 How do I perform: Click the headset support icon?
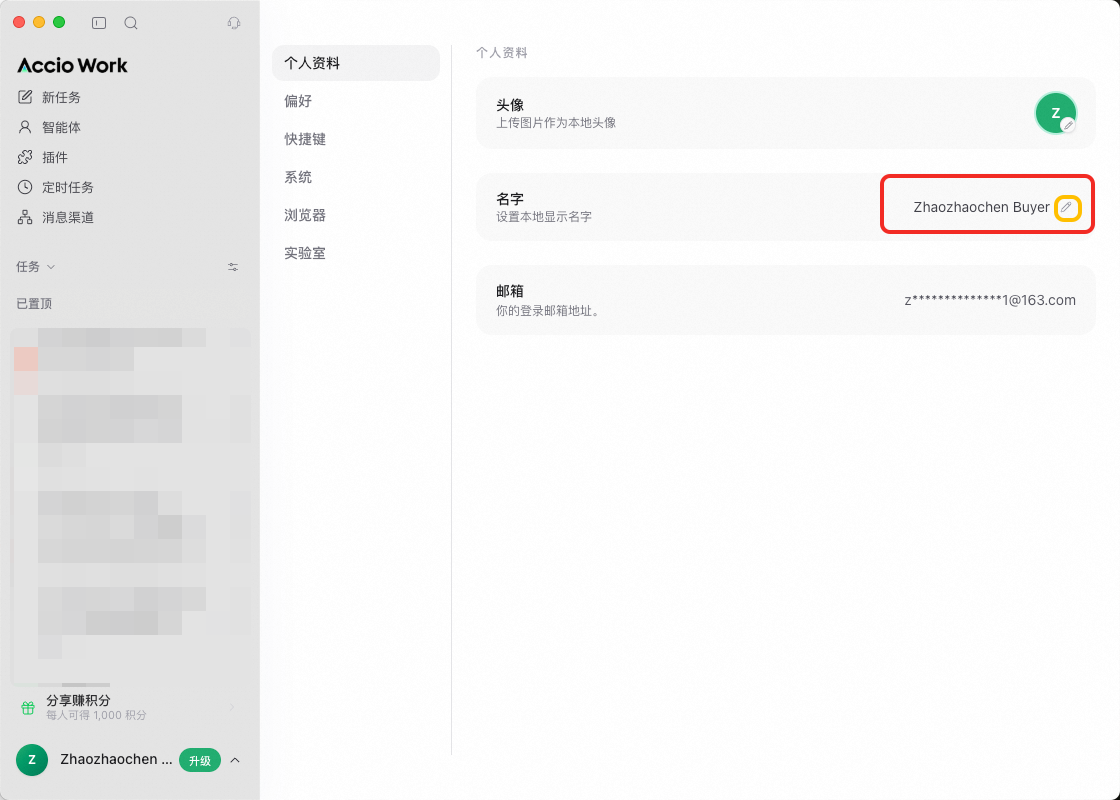point(234,23)
